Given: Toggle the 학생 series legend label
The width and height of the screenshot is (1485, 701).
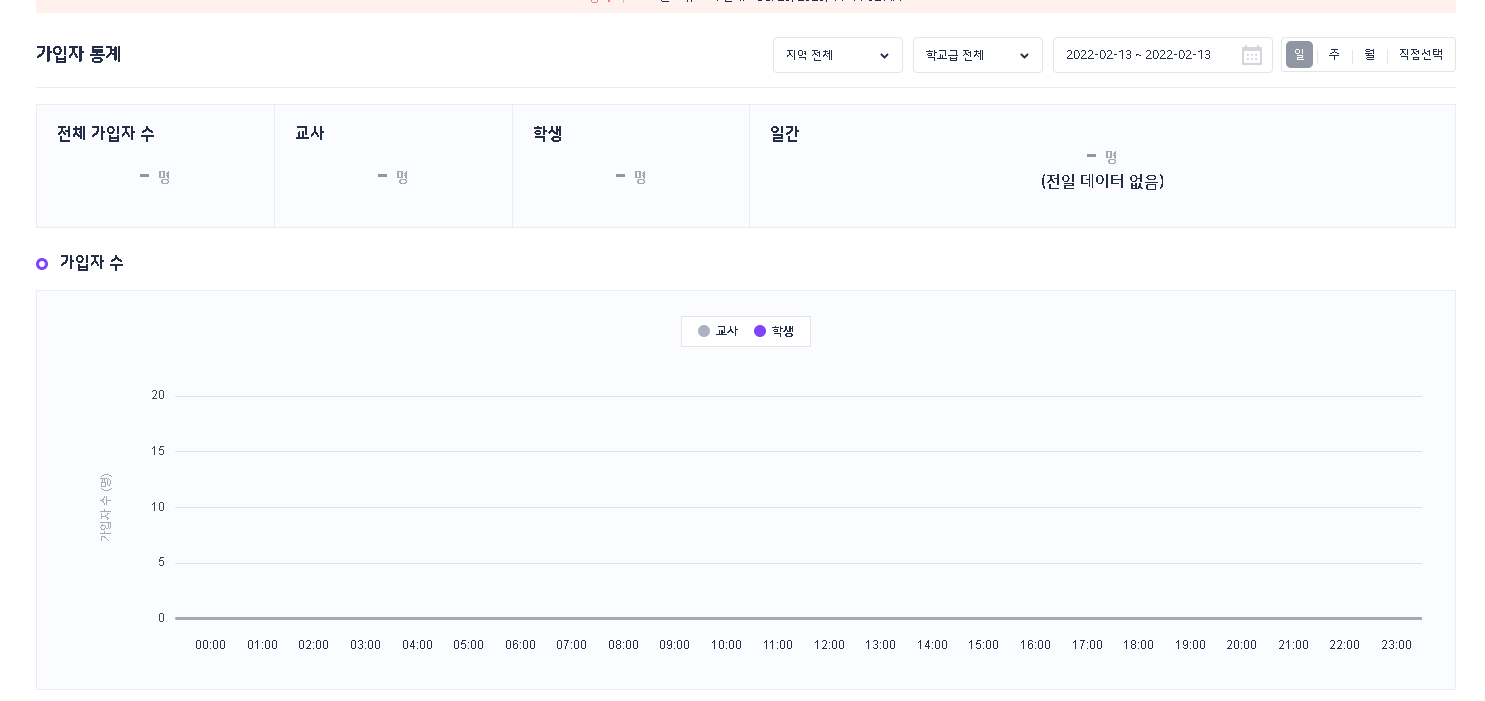Looking at the screenshot, I should click(x=783, y=331).
